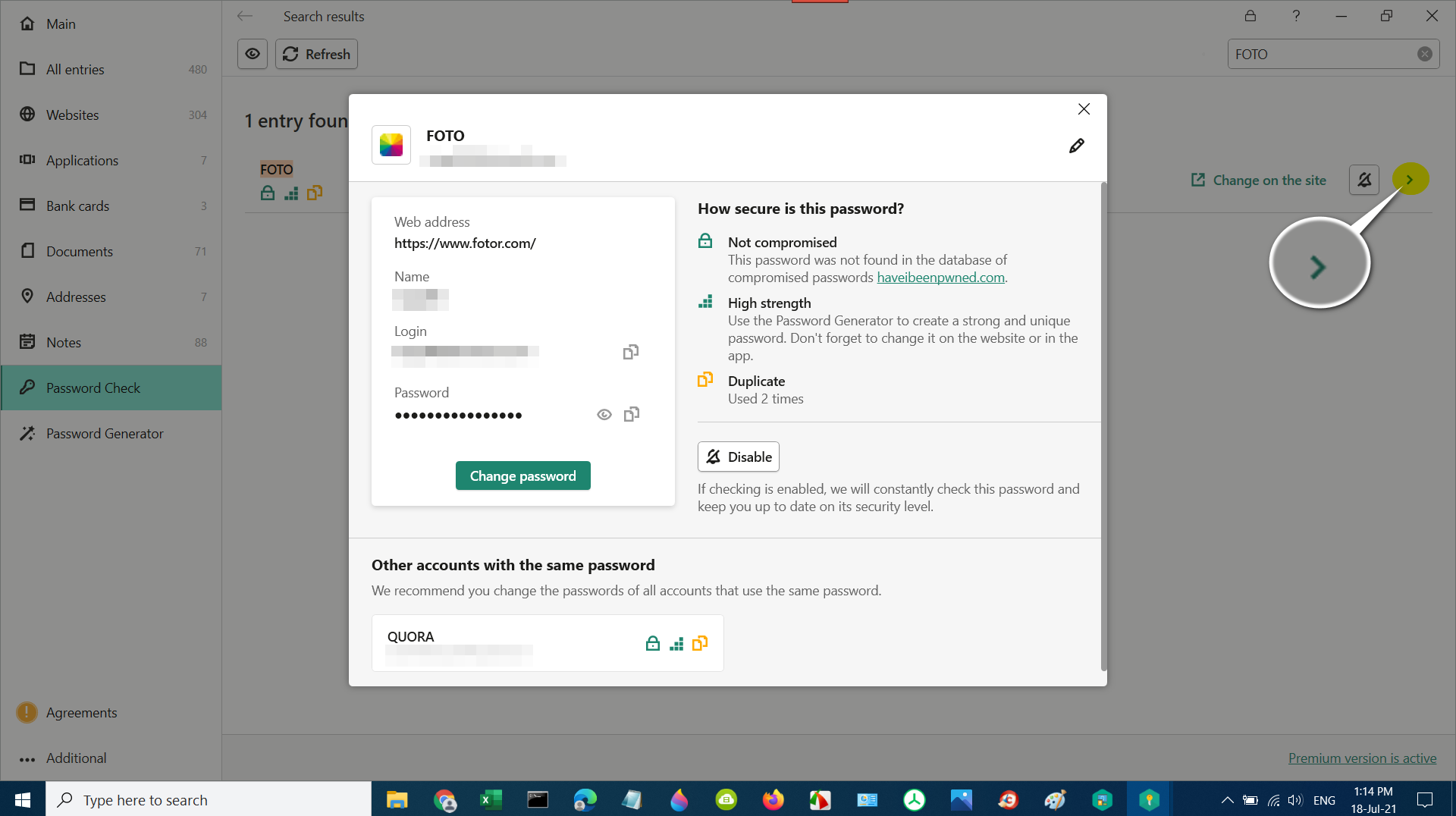The width and height of the screenshot is (1456, 816).
Task: Click FOTO row lock icon in results
Action: (268, 193)
